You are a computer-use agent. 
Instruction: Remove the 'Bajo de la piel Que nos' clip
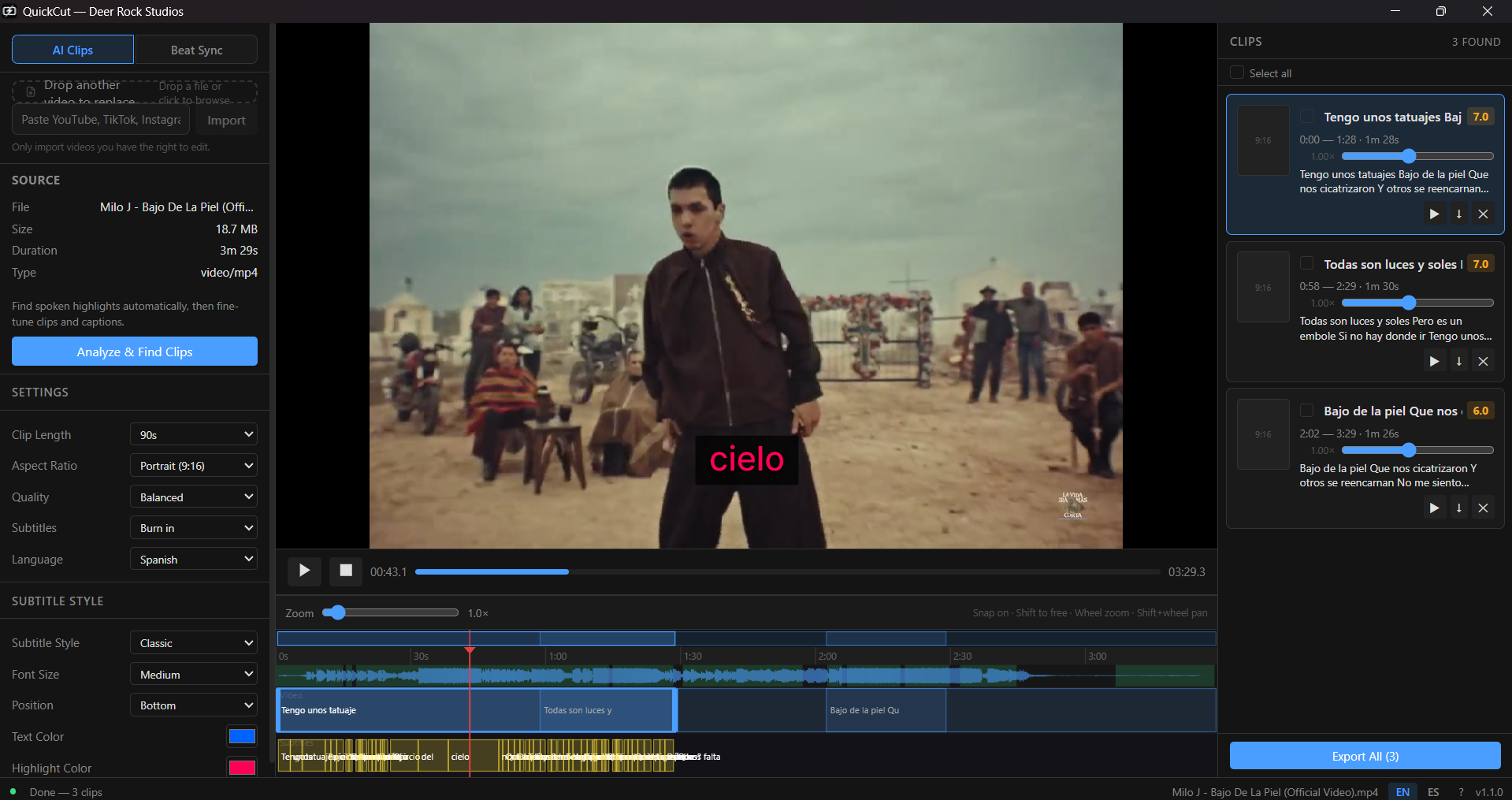[1483, 508]
